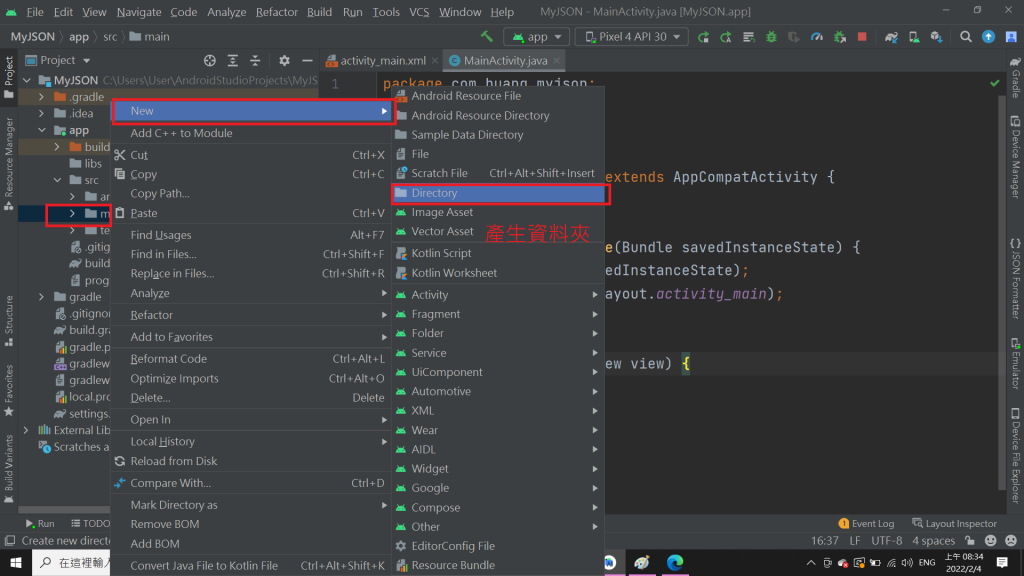Toggle read-only lock icon in status bar
1024x576 pixels.
coord(970,541)
